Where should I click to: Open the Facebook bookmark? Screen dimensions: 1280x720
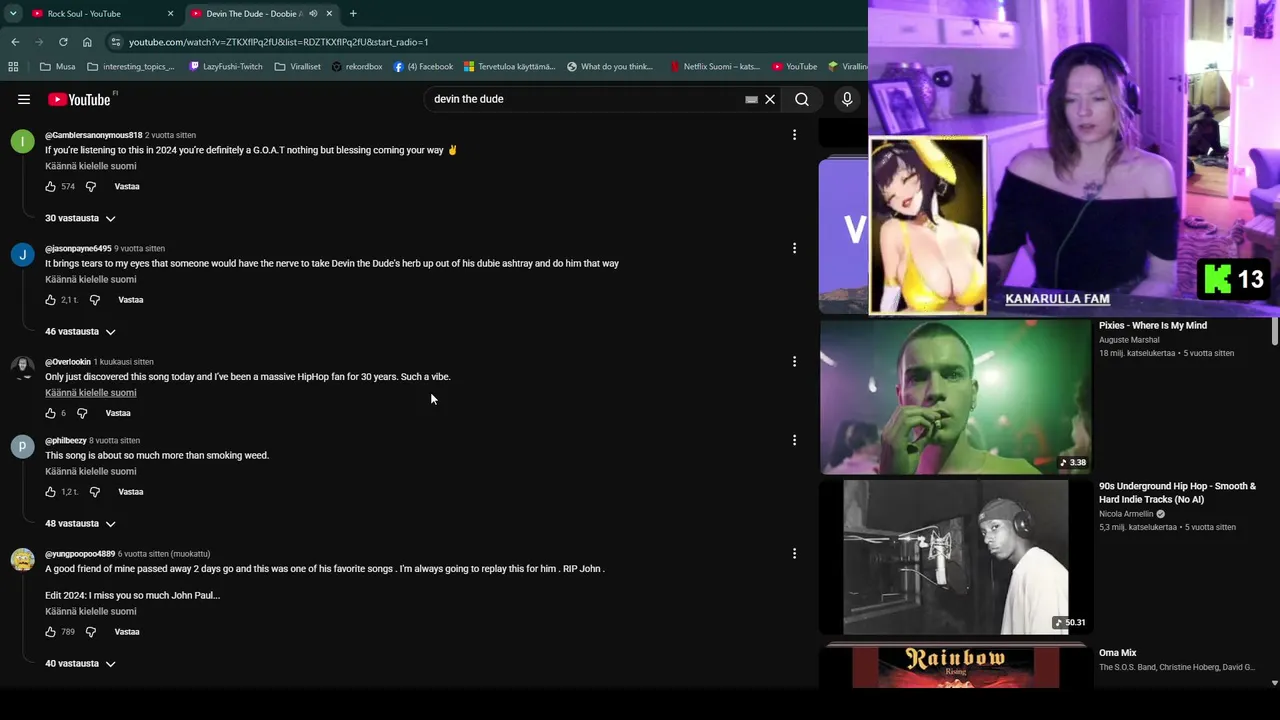(x=423, y=67)
